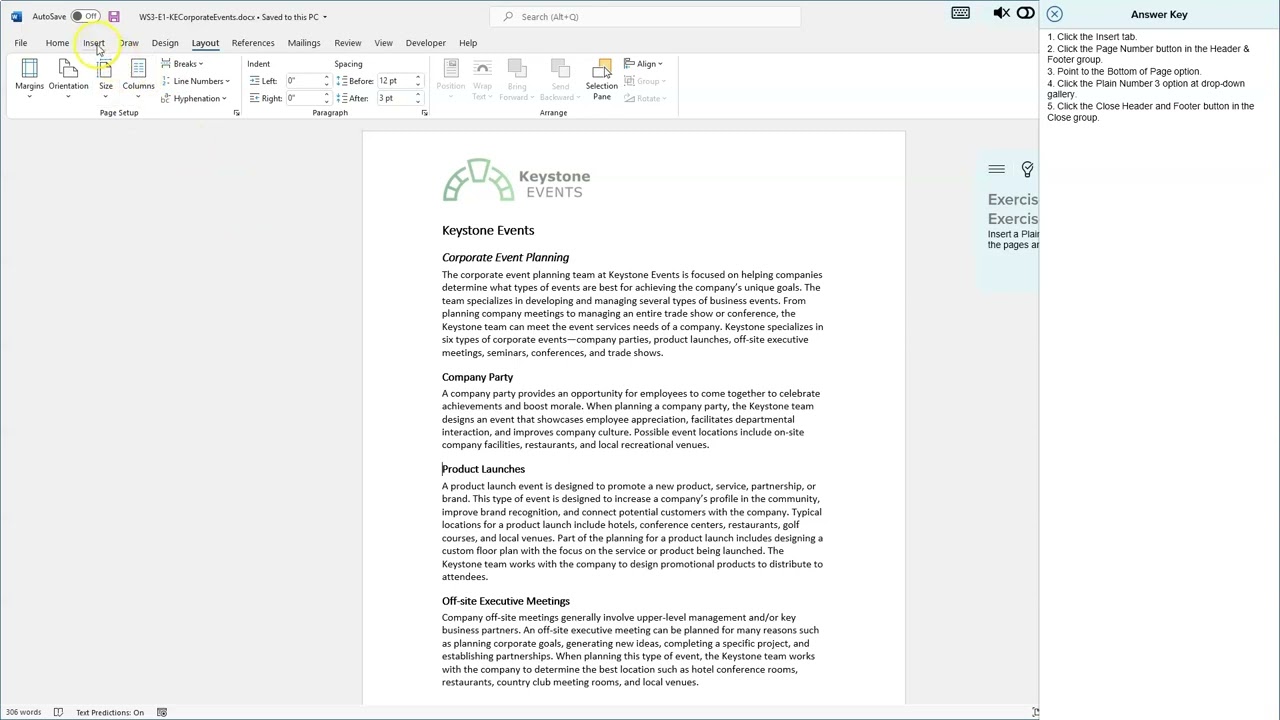Click the Word application icon
Image resolution: width=1280 pixels, height=720 pixels.
[16, 17]
